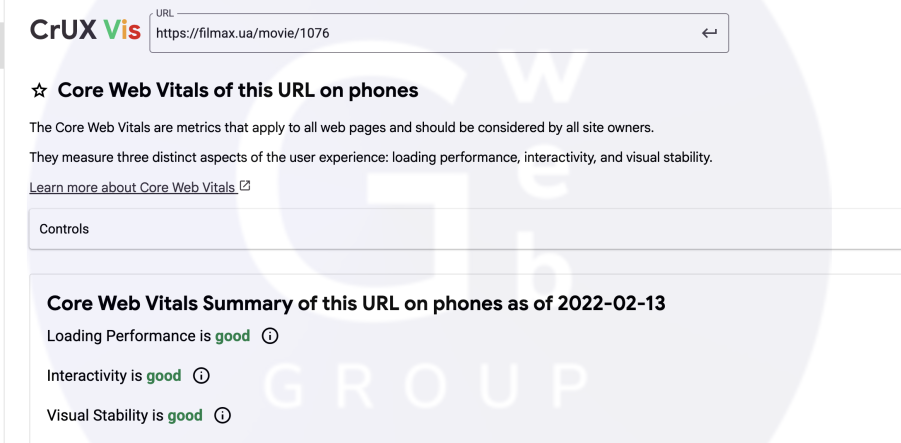Click the green good status for Interactivity
This screenshot has width=901, height=443.
tap(164, 376)
